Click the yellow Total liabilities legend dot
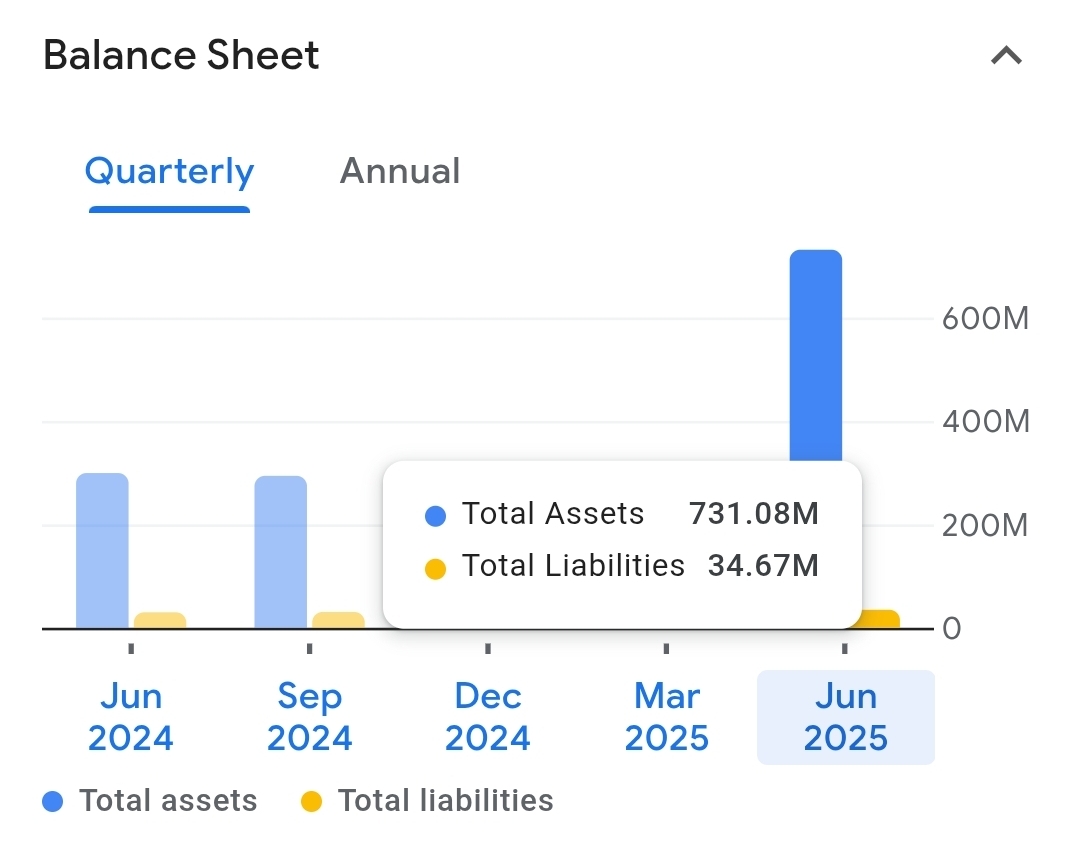 tap(311, 801)
